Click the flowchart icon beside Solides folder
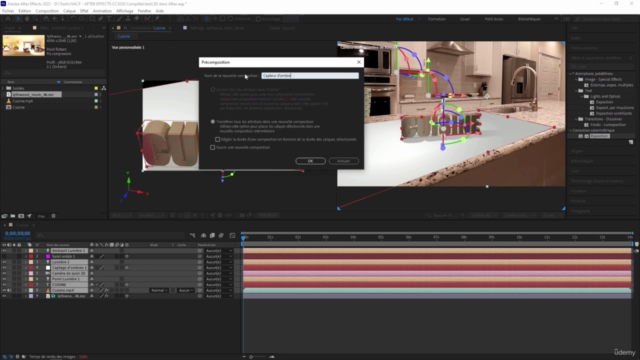 click(x=104, y=88)
